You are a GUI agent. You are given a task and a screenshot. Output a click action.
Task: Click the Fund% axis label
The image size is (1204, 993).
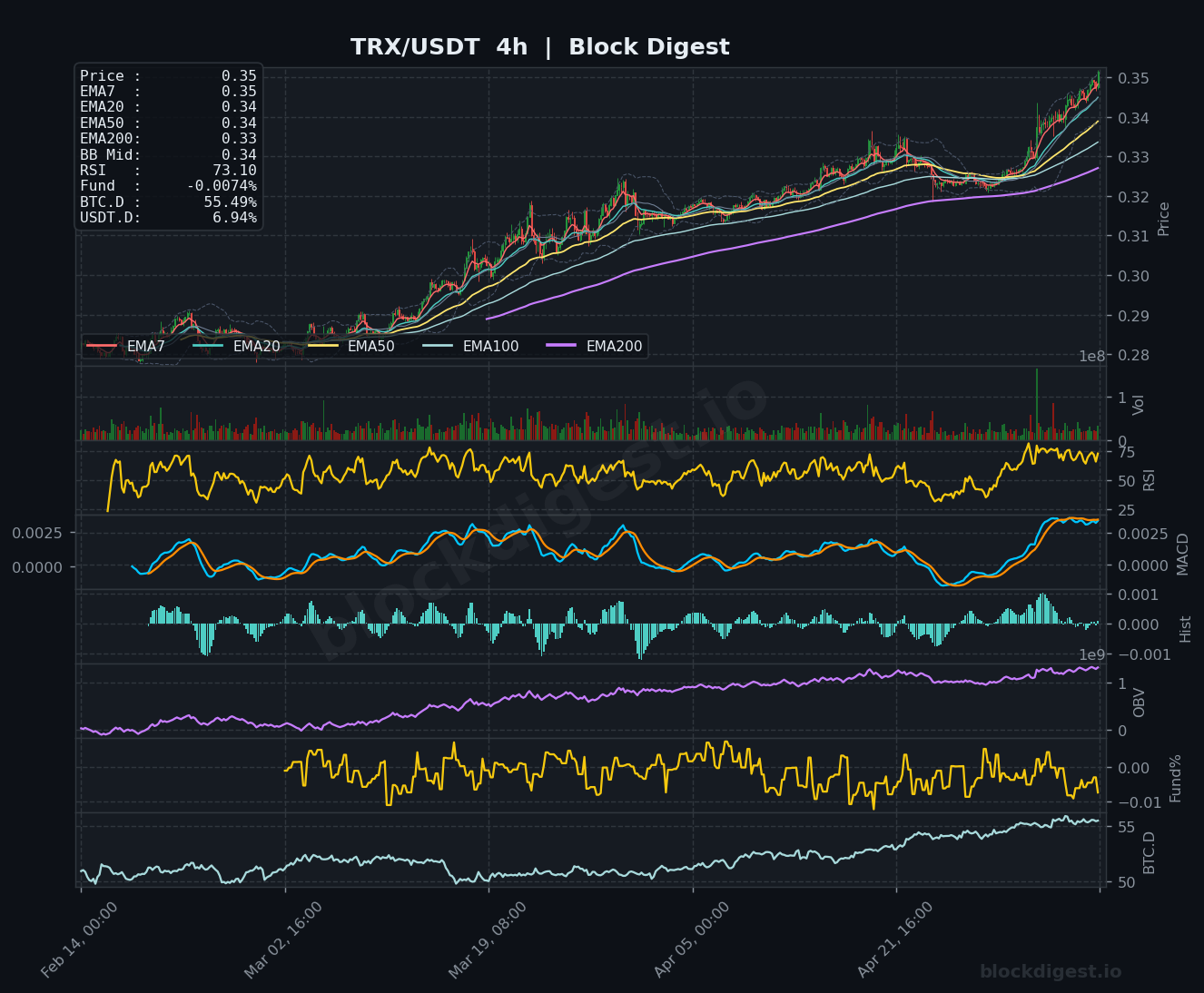[1175, 778]
